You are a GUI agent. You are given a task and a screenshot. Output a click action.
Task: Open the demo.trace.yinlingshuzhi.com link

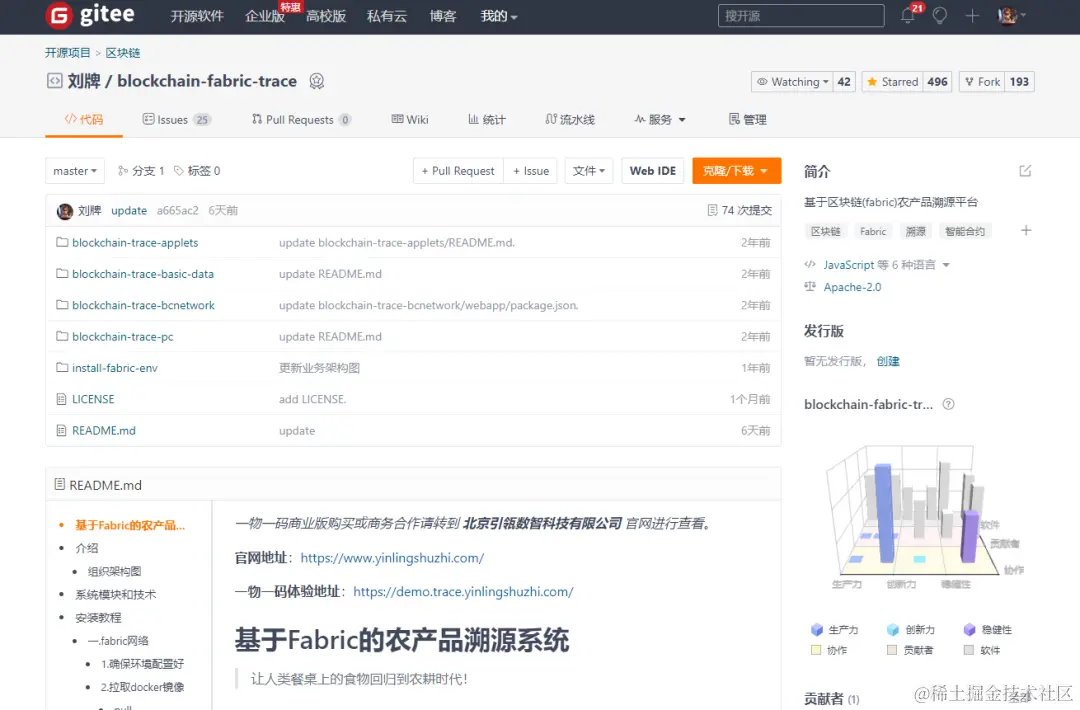tap(463, 592)
